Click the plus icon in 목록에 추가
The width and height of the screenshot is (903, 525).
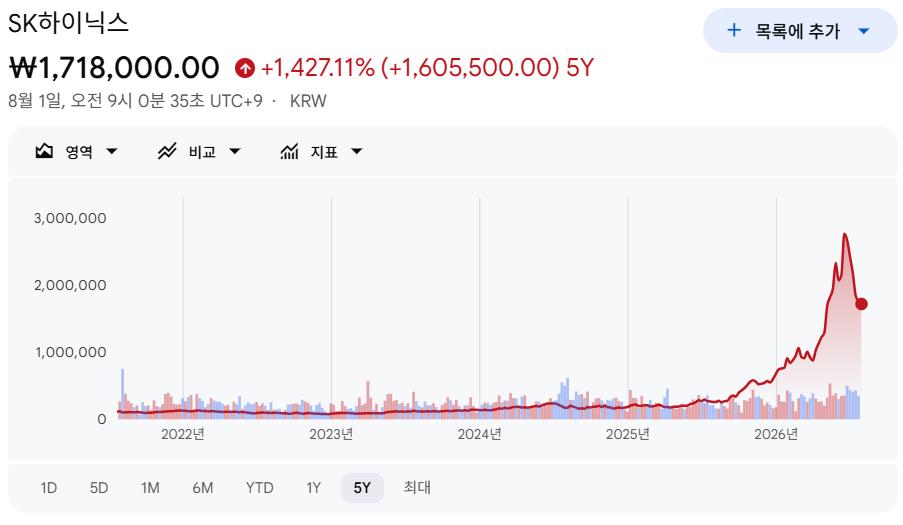tap(734, 30)
